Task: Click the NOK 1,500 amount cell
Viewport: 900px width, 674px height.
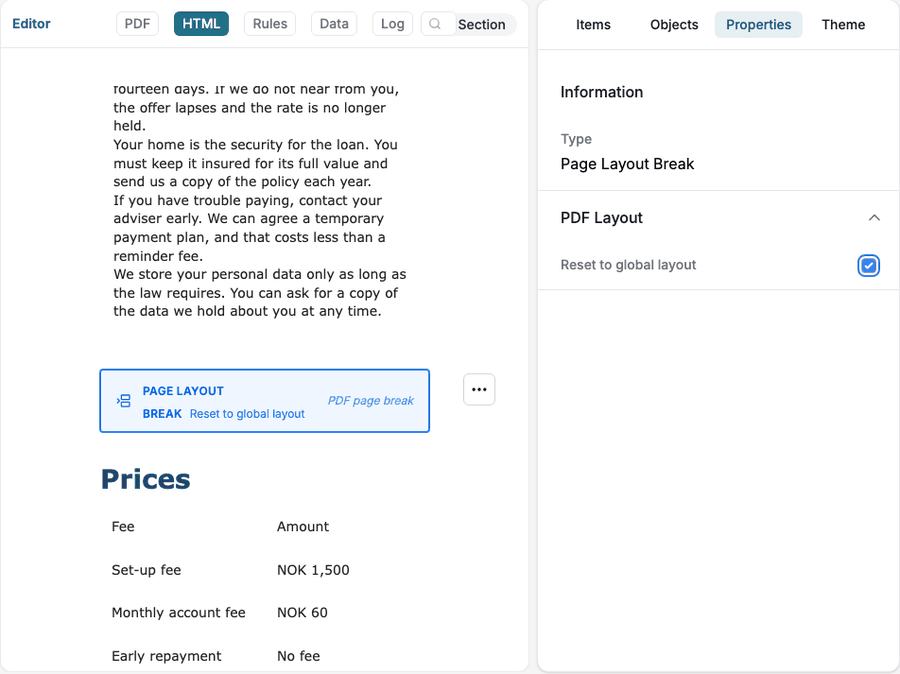Action: point(313,570)
